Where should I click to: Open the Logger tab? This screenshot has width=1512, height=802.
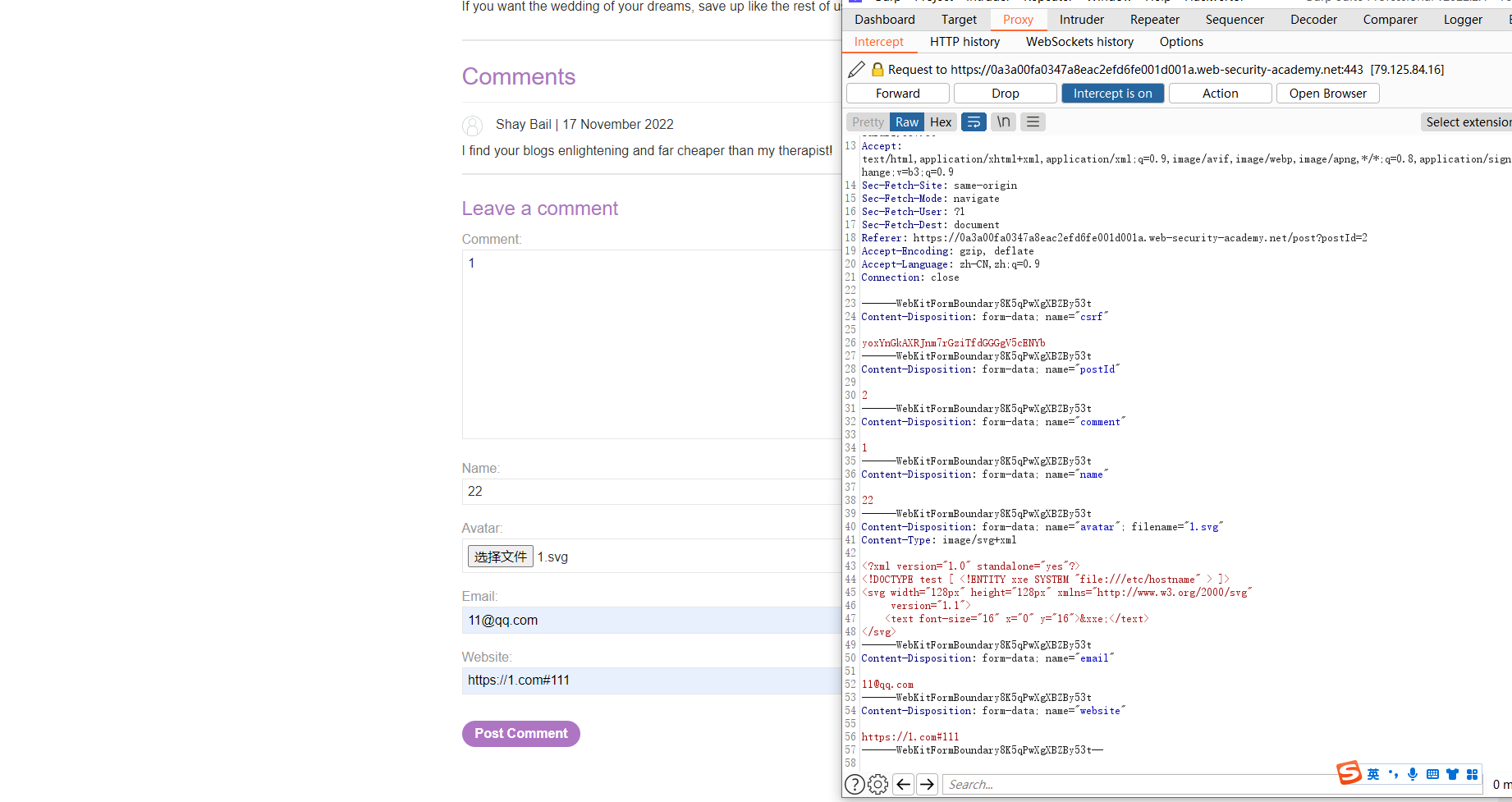point(1463,20)
